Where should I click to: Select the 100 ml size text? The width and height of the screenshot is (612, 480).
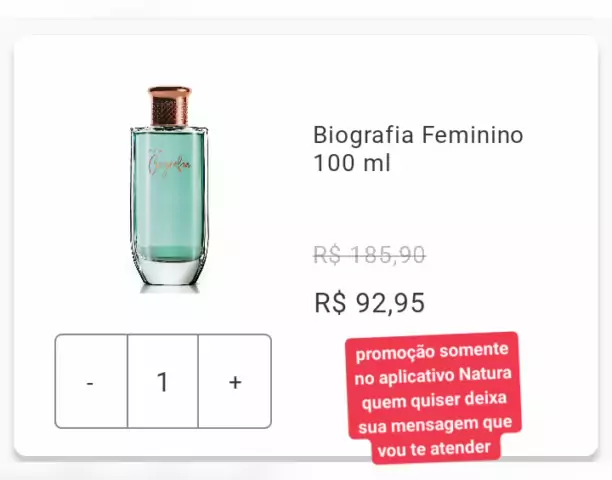coord(352,163)
